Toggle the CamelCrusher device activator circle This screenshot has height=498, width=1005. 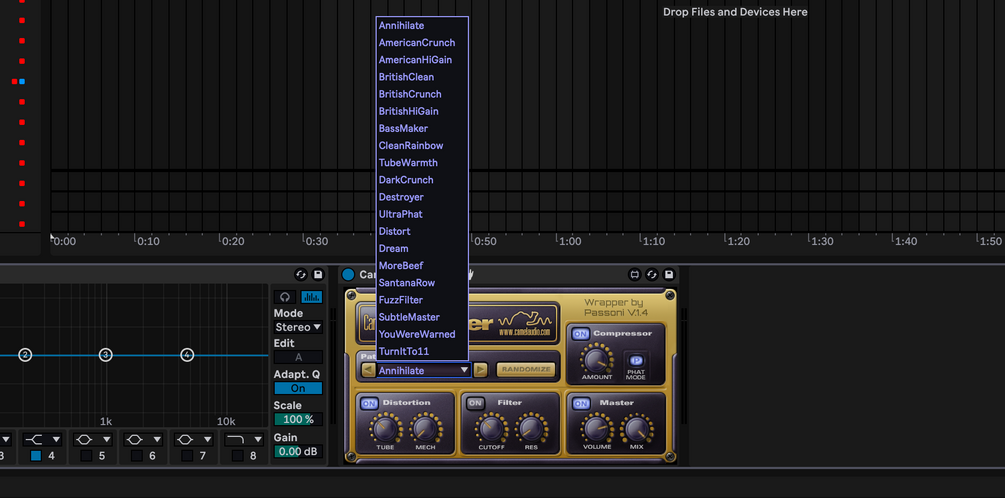click(x=348, y=274)
